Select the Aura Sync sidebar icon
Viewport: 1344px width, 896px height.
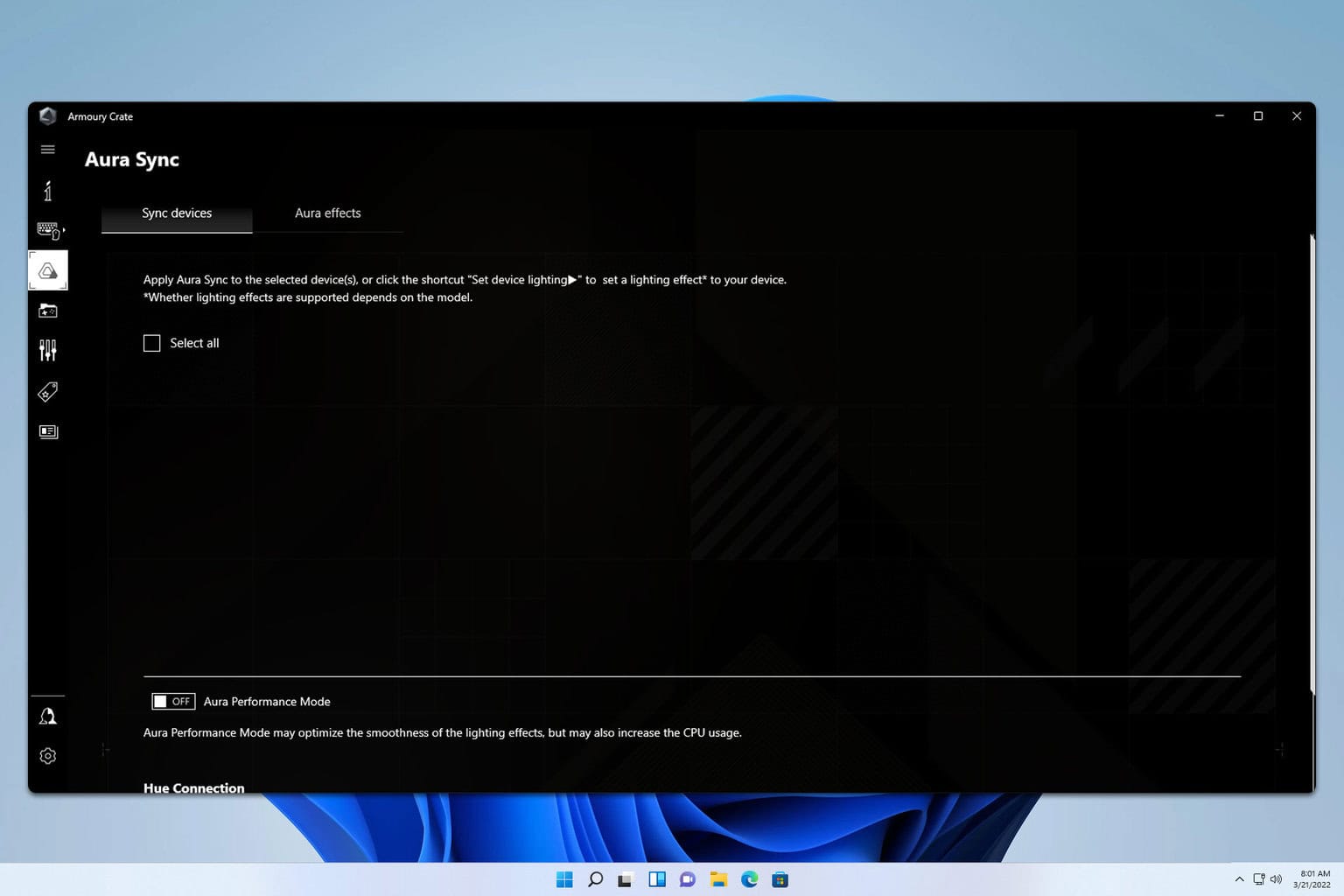click(x=48, y=270)
